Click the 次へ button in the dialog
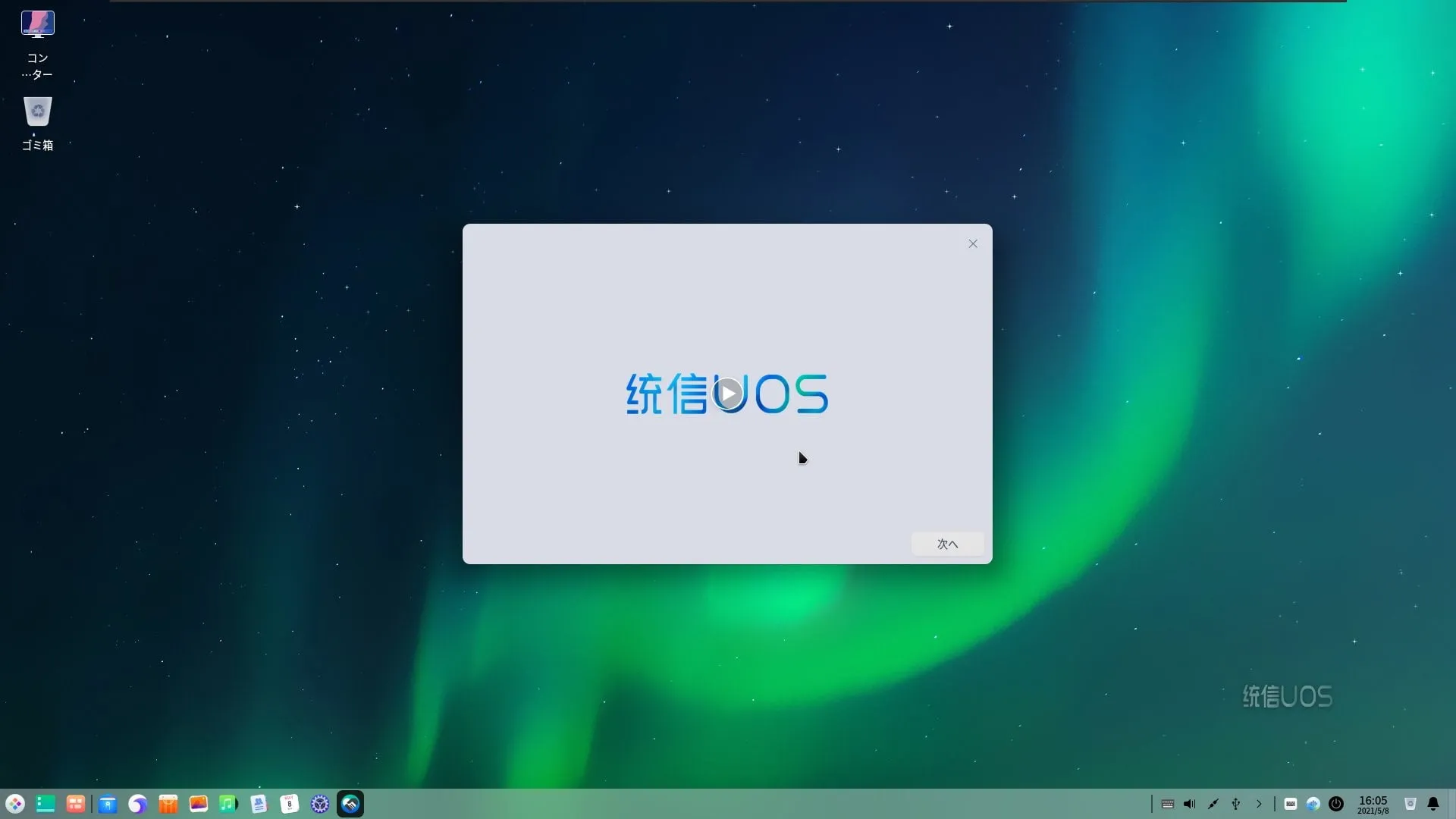This screenshot has height=819, width=1456. click(948, 544)
